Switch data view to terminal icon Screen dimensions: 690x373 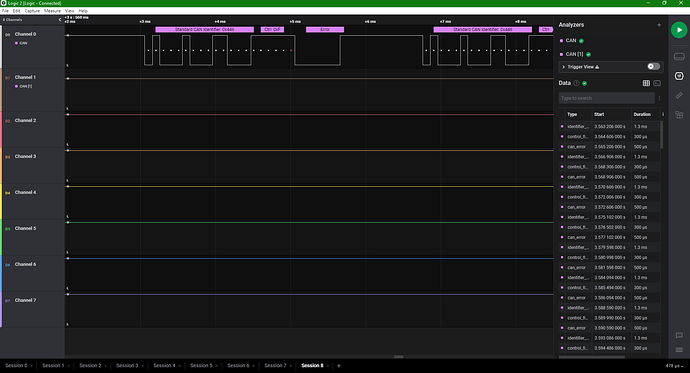coord(657,83)
